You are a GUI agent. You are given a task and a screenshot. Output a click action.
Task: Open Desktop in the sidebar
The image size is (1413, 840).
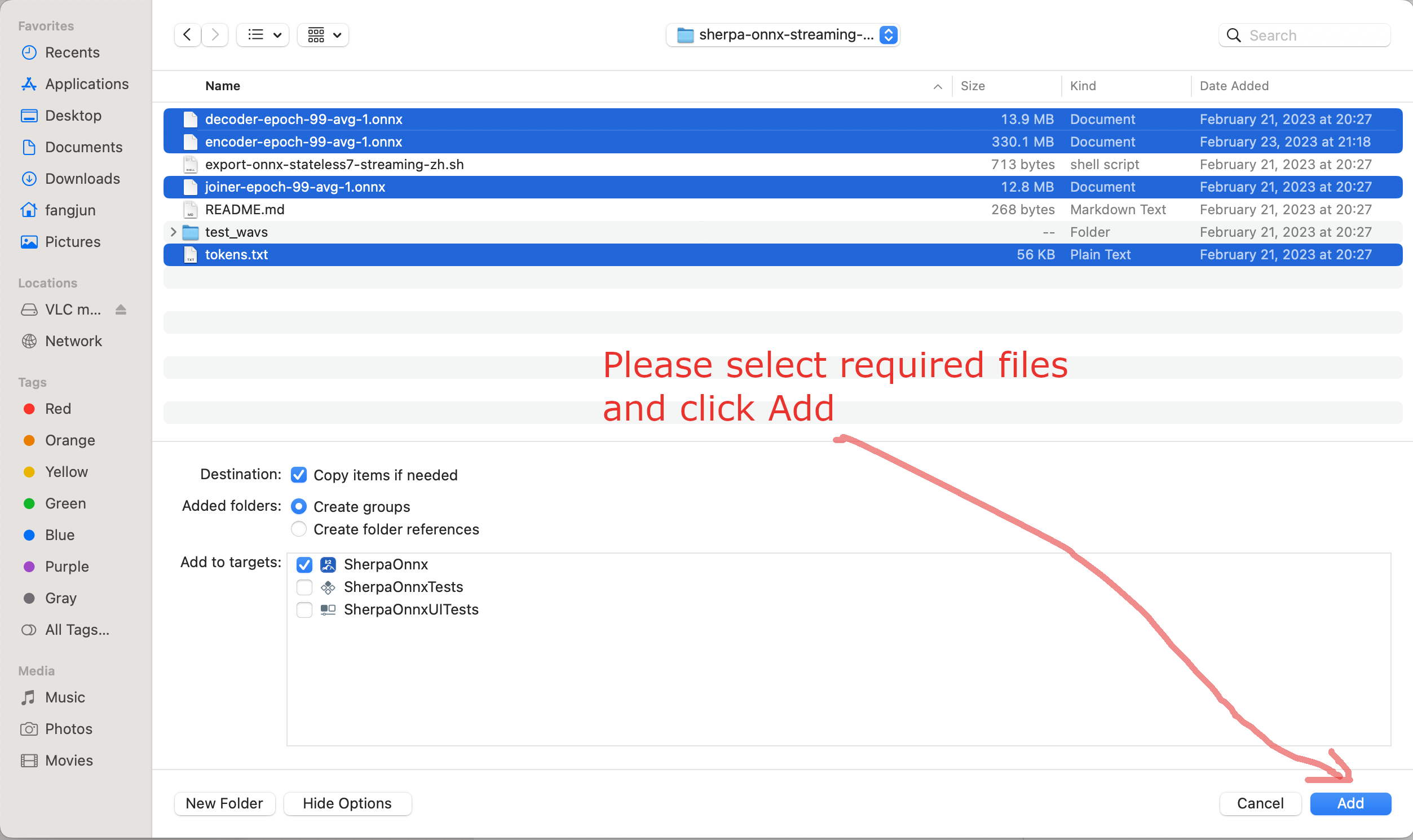pos(61,116)
